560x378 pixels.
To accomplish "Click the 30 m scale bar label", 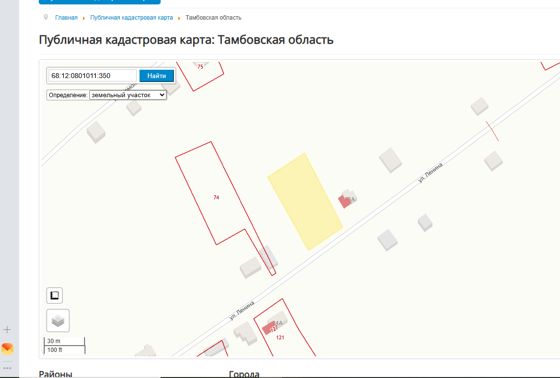I will pos(54,341).
